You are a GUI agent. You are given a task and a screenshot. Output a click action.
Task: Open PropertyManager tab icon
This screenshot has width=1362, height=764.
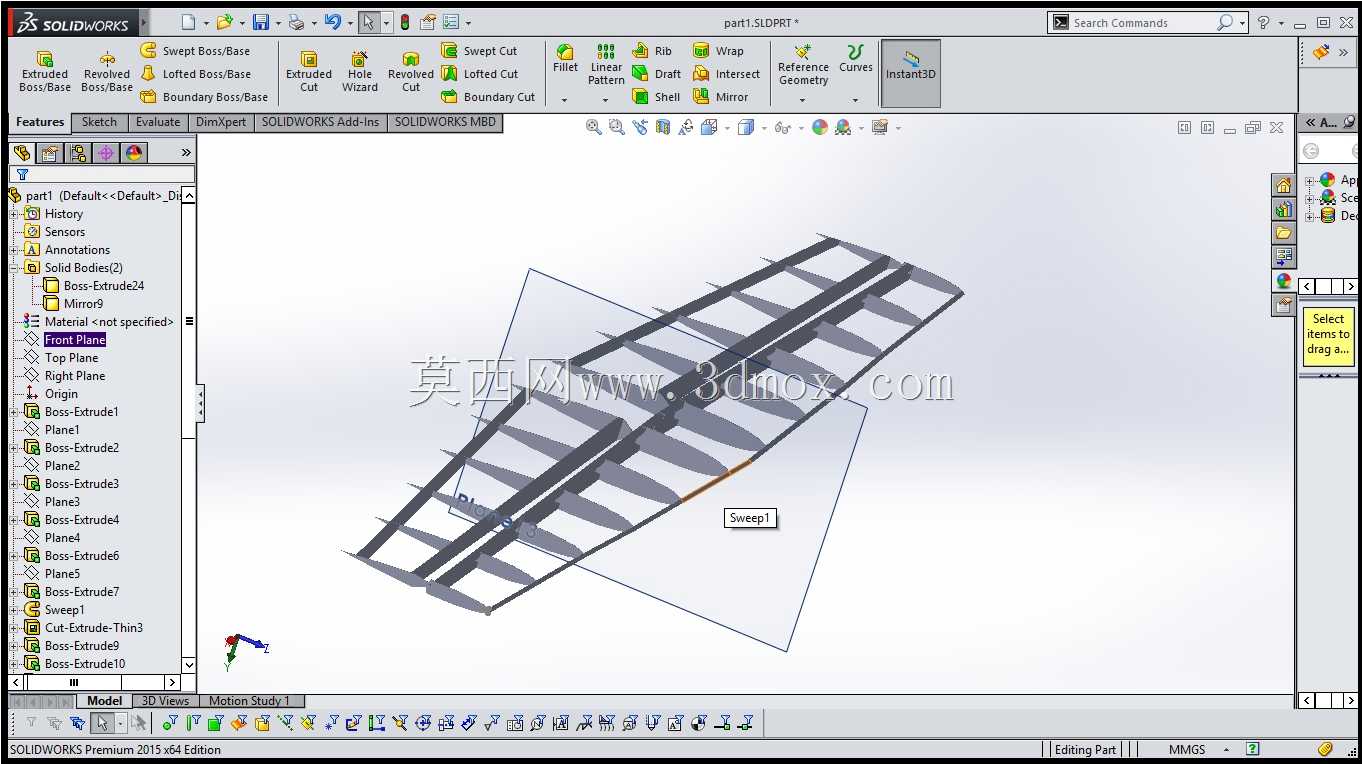coord(50,153)
